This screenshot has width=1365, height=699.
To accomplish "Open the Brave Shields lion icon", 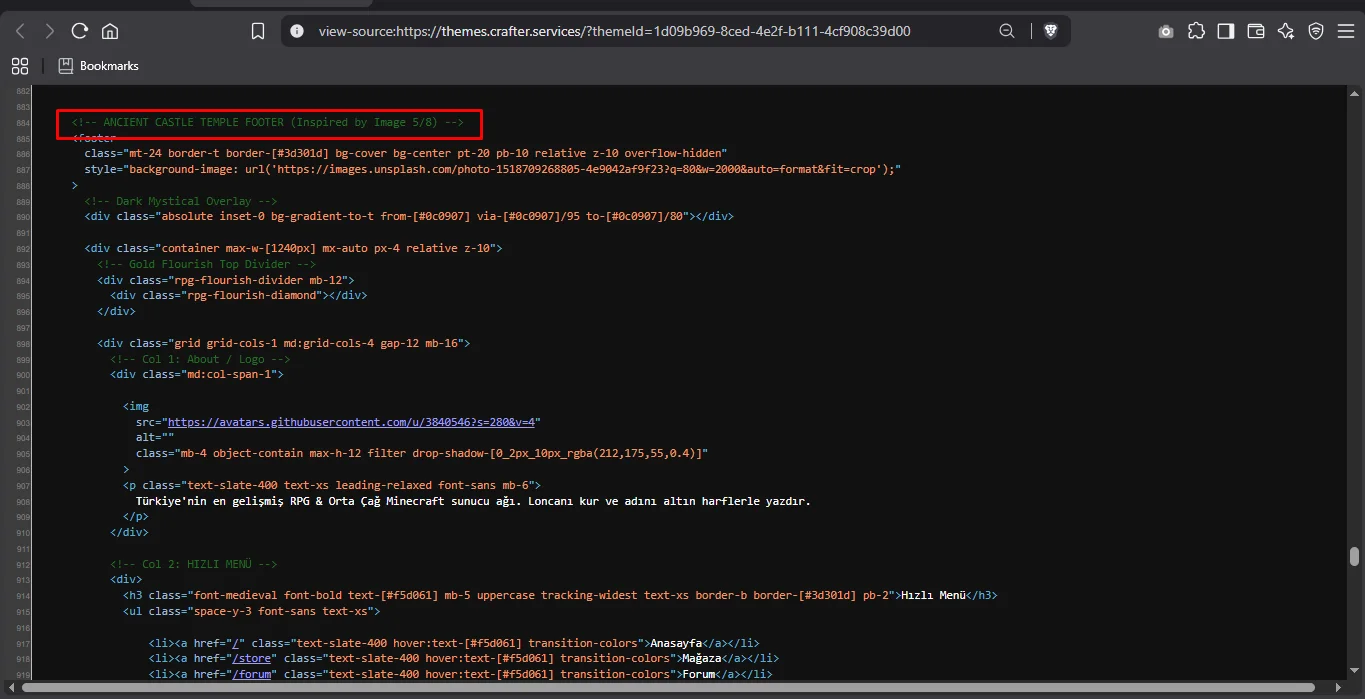I will pyautogui.click(x=1050, y=31).
